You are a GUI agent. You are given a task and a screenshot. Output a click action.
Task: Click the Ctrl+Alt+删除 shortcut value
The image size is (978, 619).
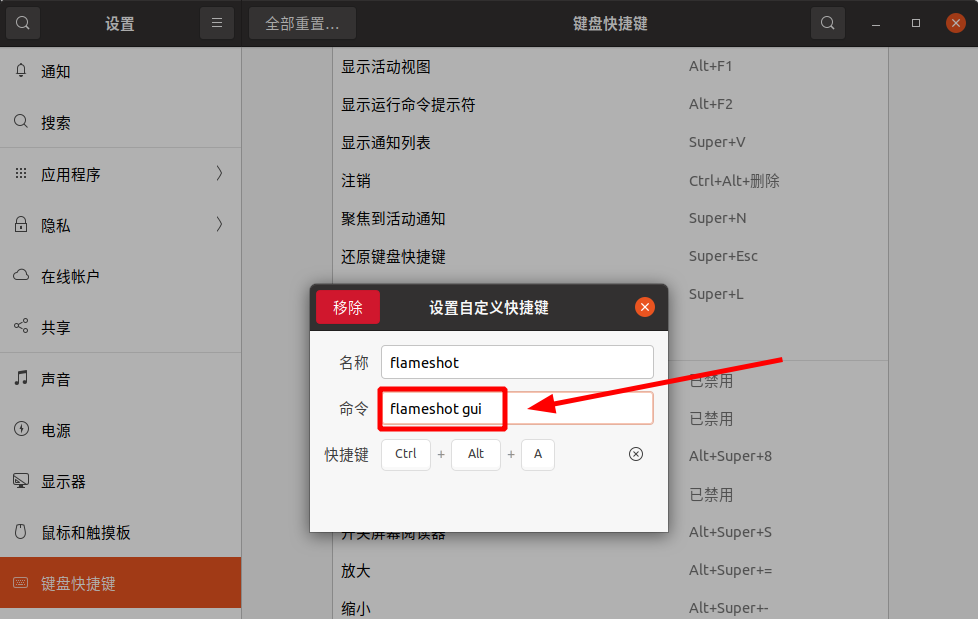pyautogui.click(x=734, y=181)
